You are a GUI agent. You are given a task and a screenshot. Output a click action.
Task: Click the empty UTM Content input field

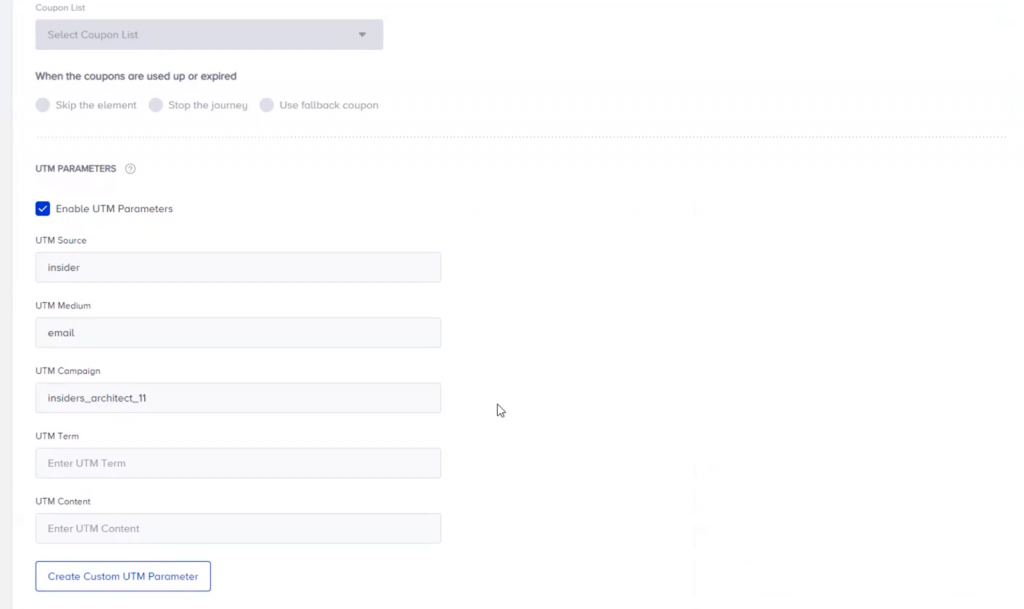pos(238,528)
